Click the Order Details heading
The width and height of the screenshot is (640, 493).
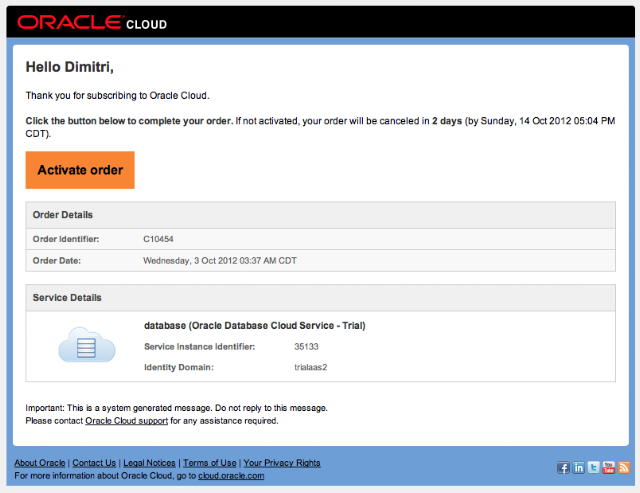coord(63,215)
